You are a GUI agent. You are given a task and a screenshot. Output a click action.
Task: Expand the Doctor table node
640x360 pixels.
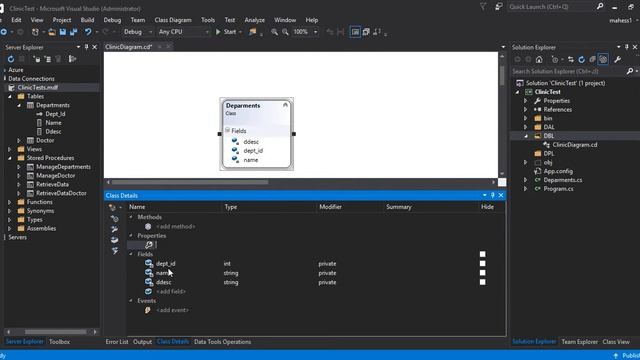point(19,140)
